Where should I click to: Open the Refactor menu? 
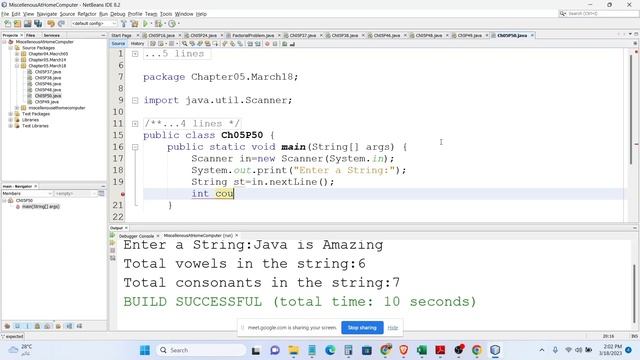(87, 14)
